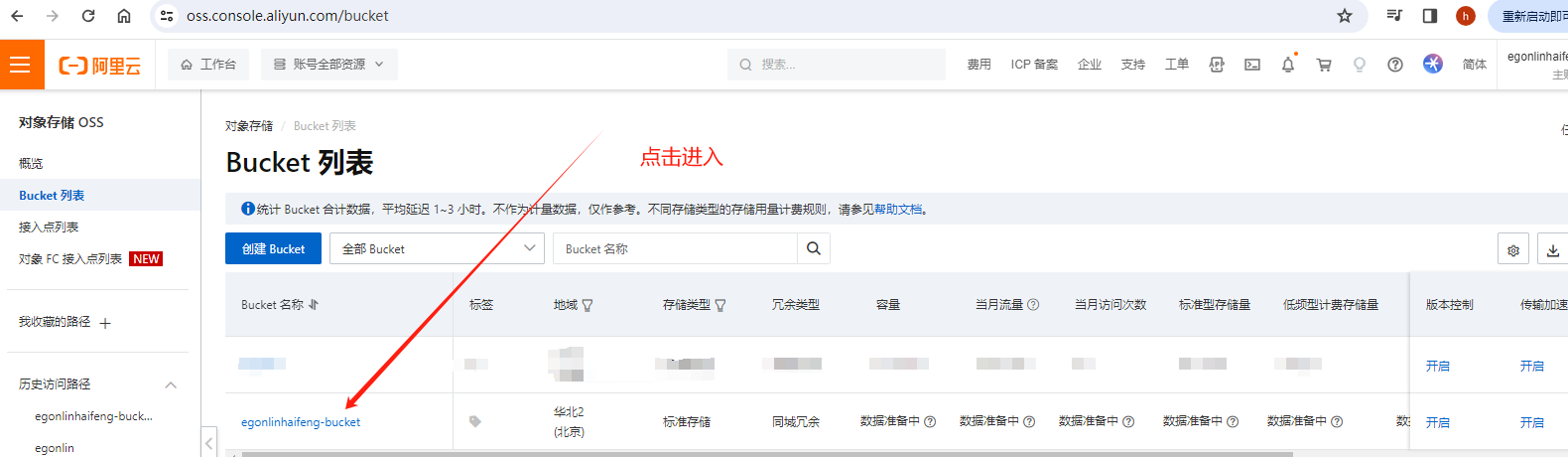Open the Cloud Shell terminal icon
Screen dimensions: 1568x457
1252,65
